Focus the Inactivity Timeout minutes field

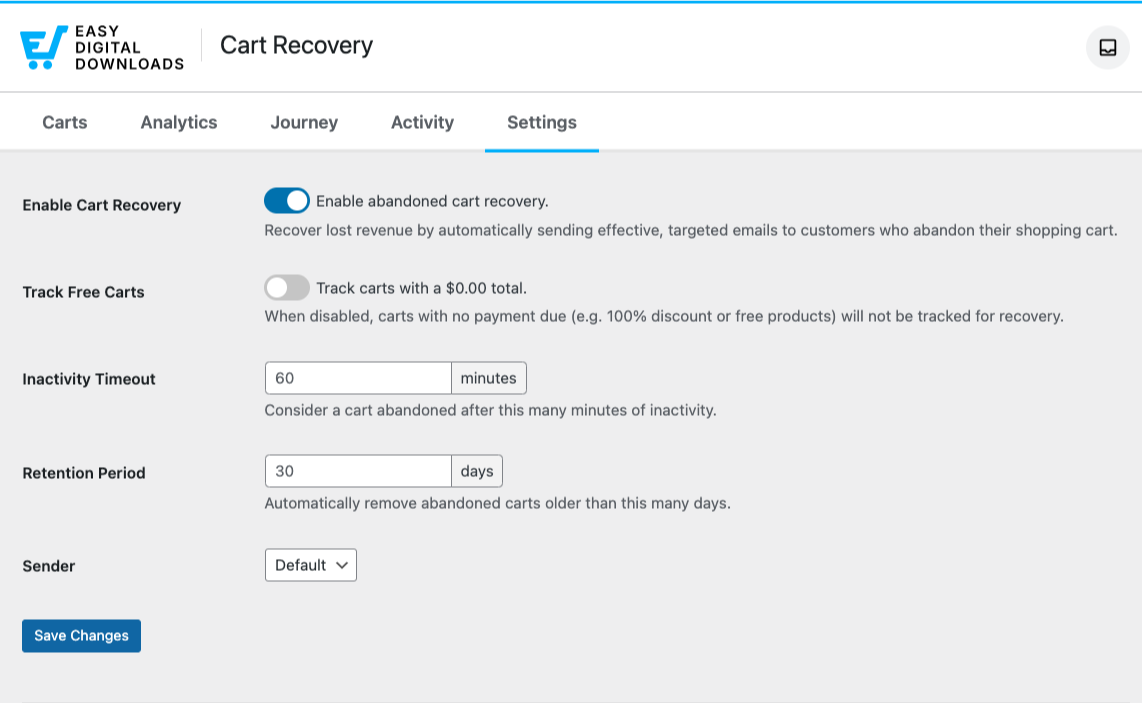pos(358,378)
